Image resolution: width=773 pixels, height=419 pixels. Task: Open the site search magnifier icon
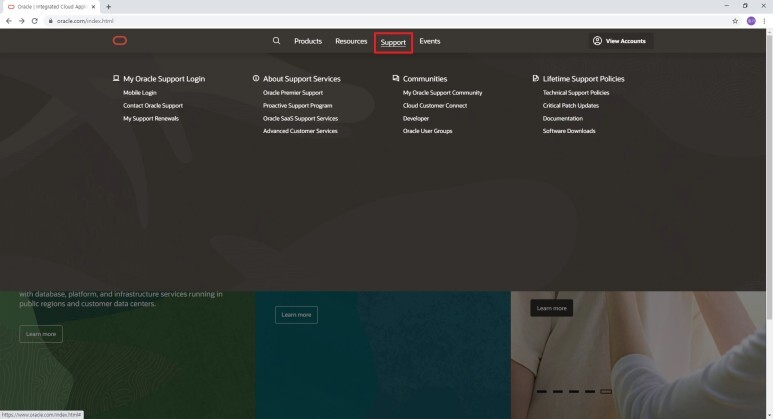(277, 40)
